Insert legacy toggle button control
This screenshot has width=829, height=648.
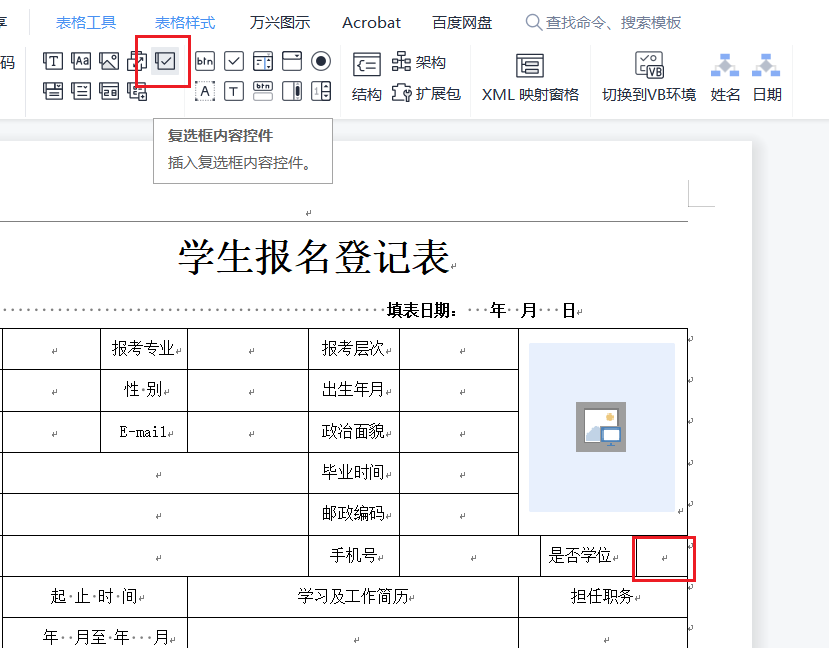tap(263, 92)
